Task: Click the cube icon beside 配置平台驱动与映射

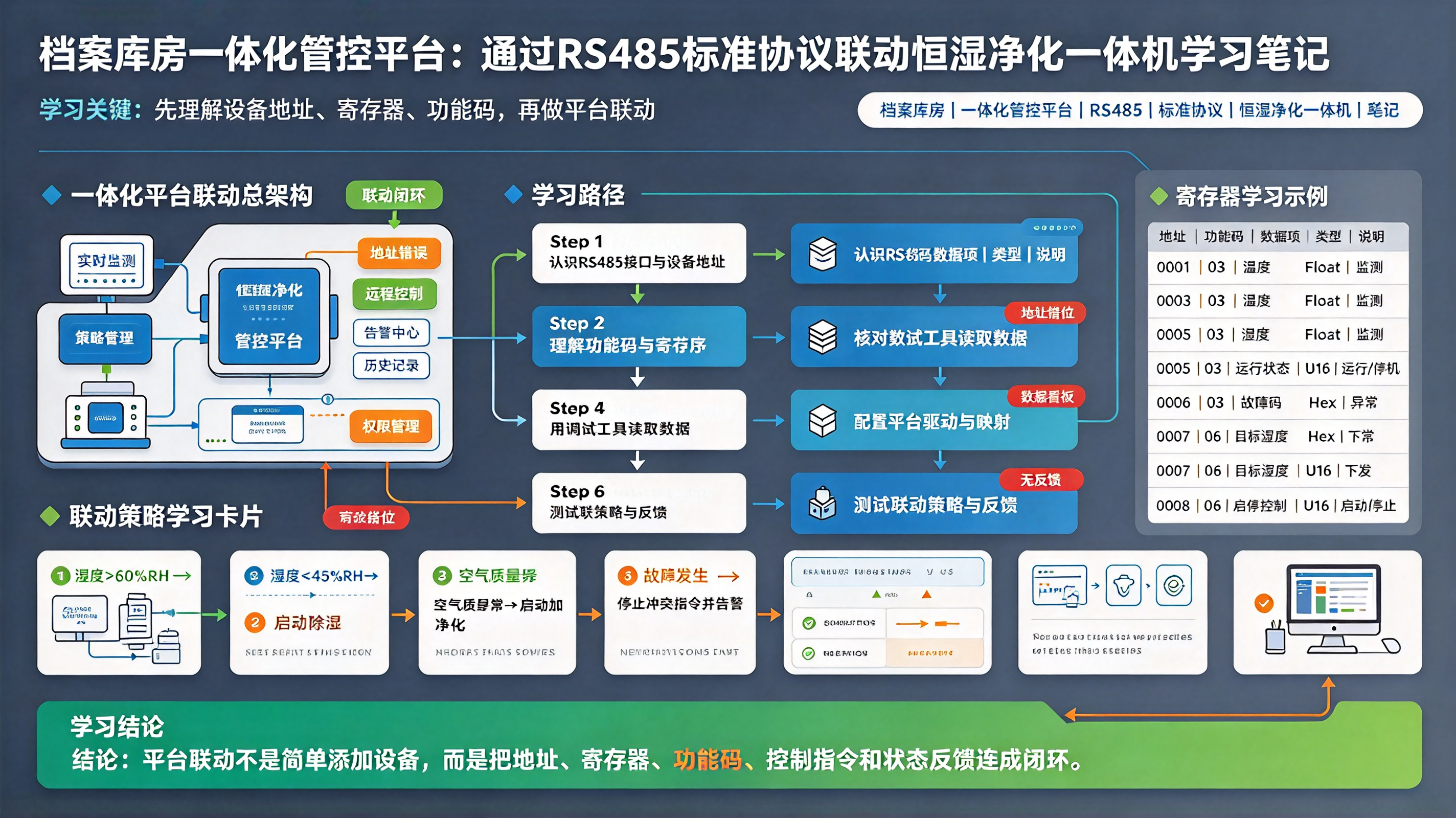Action: click(823, 421)
